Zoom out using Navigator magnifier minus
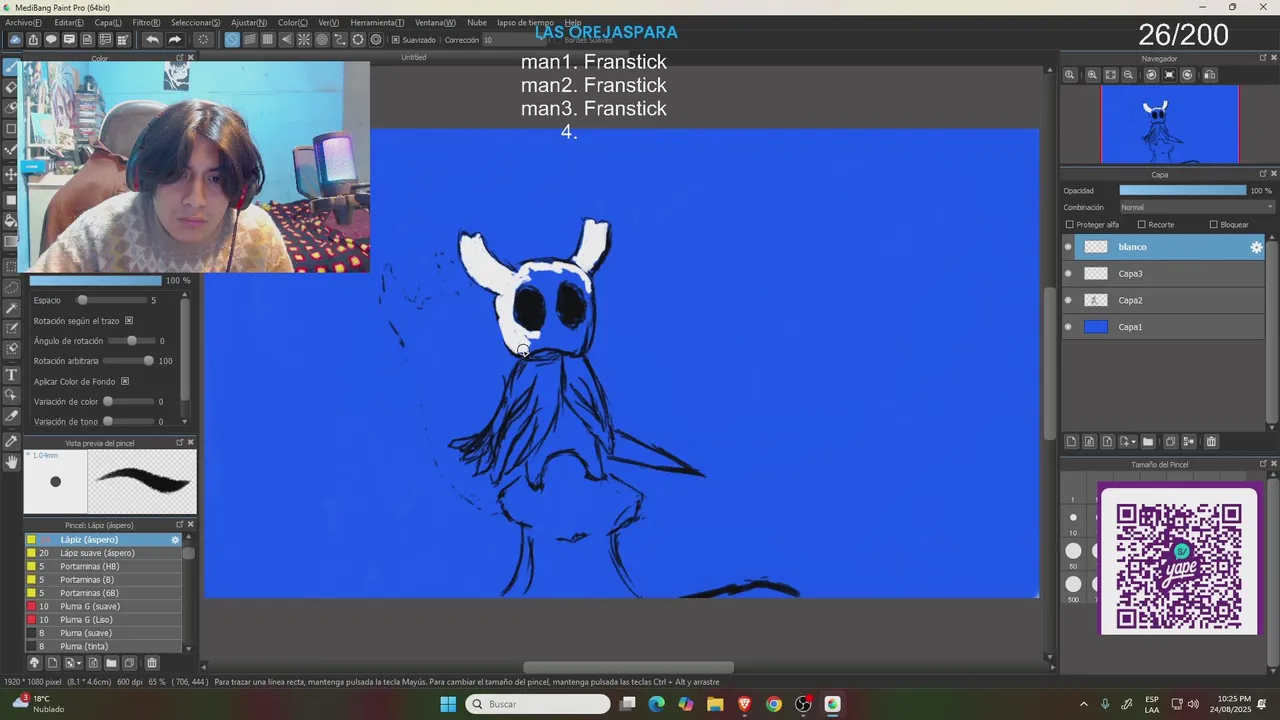 (1129, 75)
